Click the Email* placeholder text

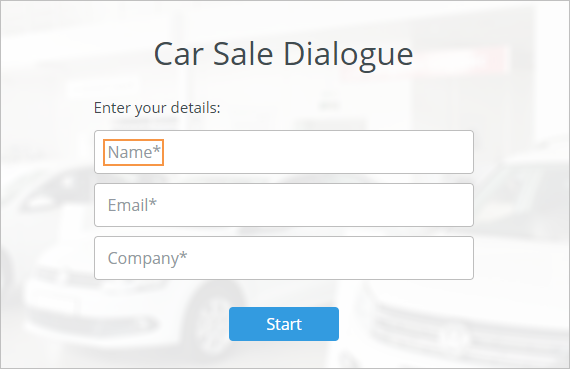click(x=132, y=205)
